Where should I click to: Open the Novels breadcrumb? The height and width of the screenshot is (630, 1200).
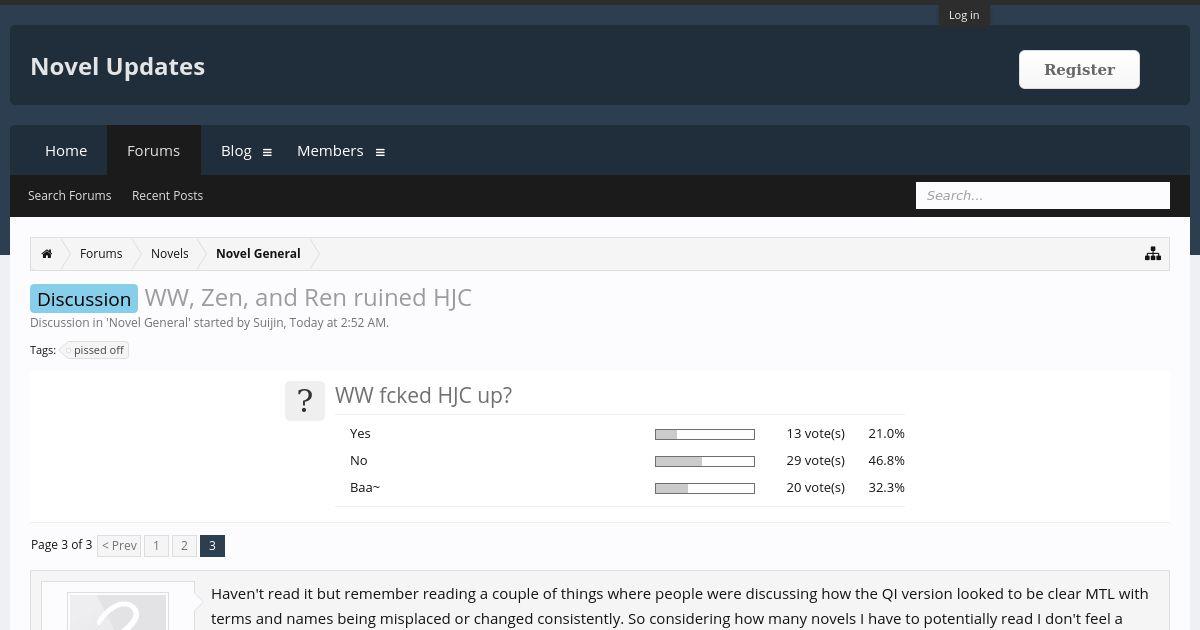point(170,254)
